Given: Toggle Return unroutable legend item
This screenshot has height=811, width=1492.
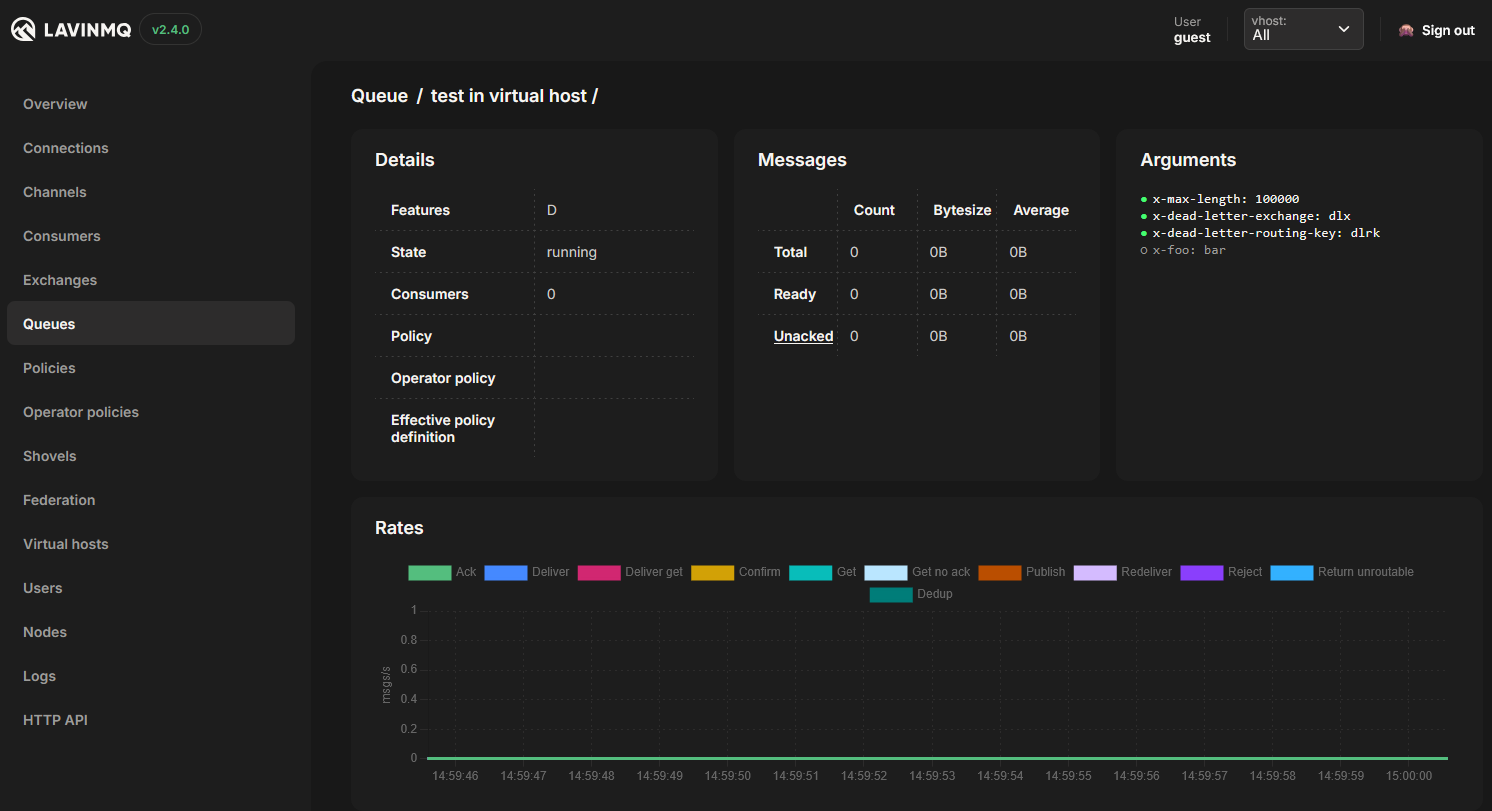Looking at the screenshot, I should (1342, 572).
